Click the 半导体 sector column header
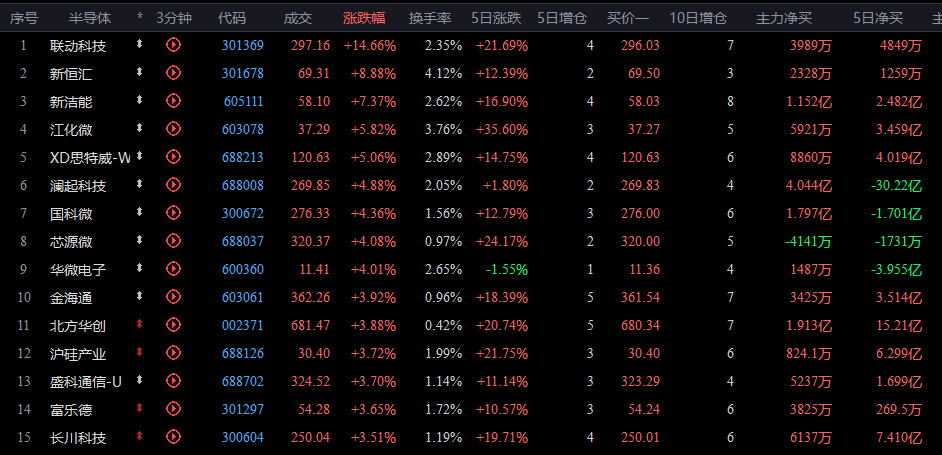Viewport: 942px width, 455px height. [x=90, y=19]
